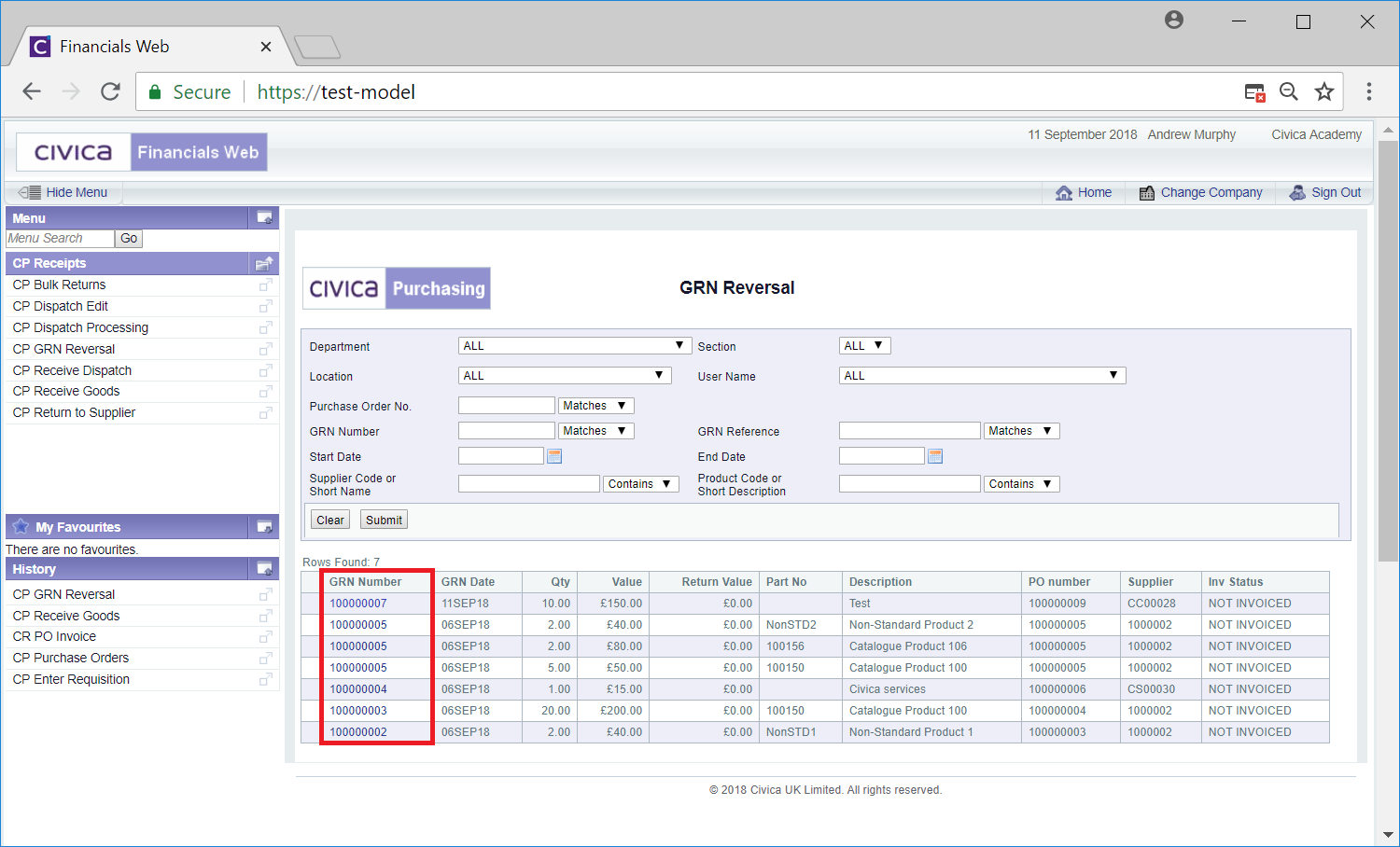Viewport: 1400px width, 847px height.
Task: Open the Supplier Code Contains dropdown
Action: [641, 484]
